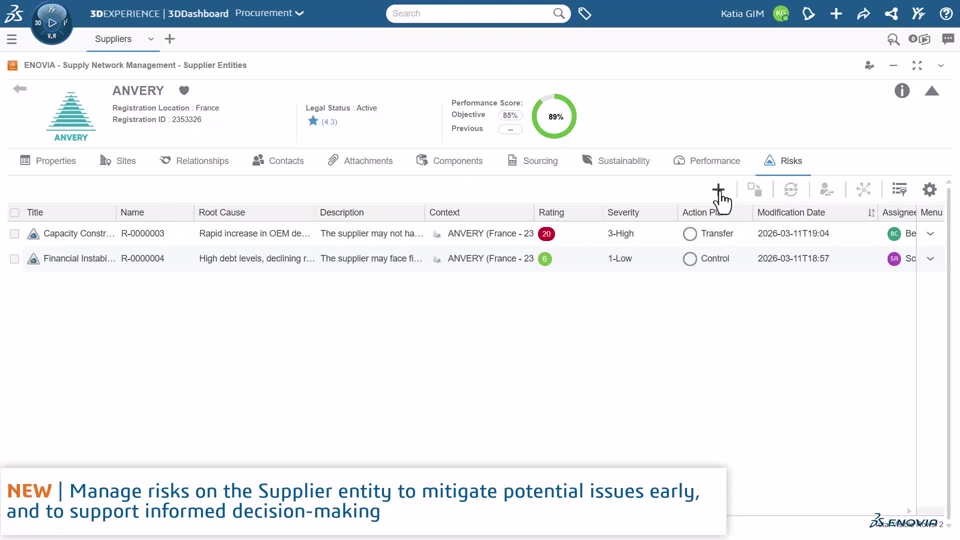Screen dimensions: 960x540
Task: Open the Attachments tab
Action: (360, 160)
